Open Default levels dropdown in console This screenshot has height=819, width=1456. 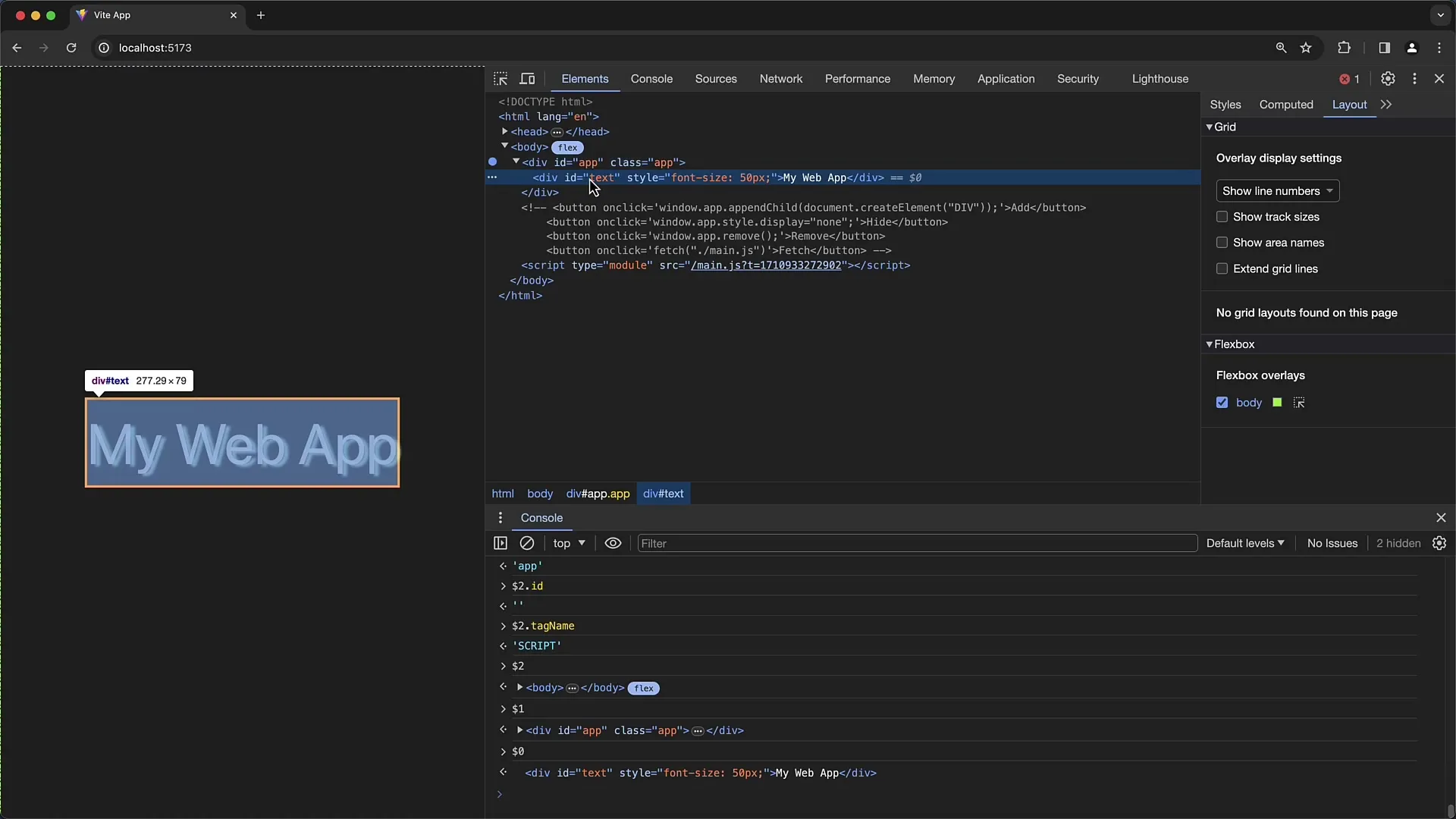tap(1244, 543)
